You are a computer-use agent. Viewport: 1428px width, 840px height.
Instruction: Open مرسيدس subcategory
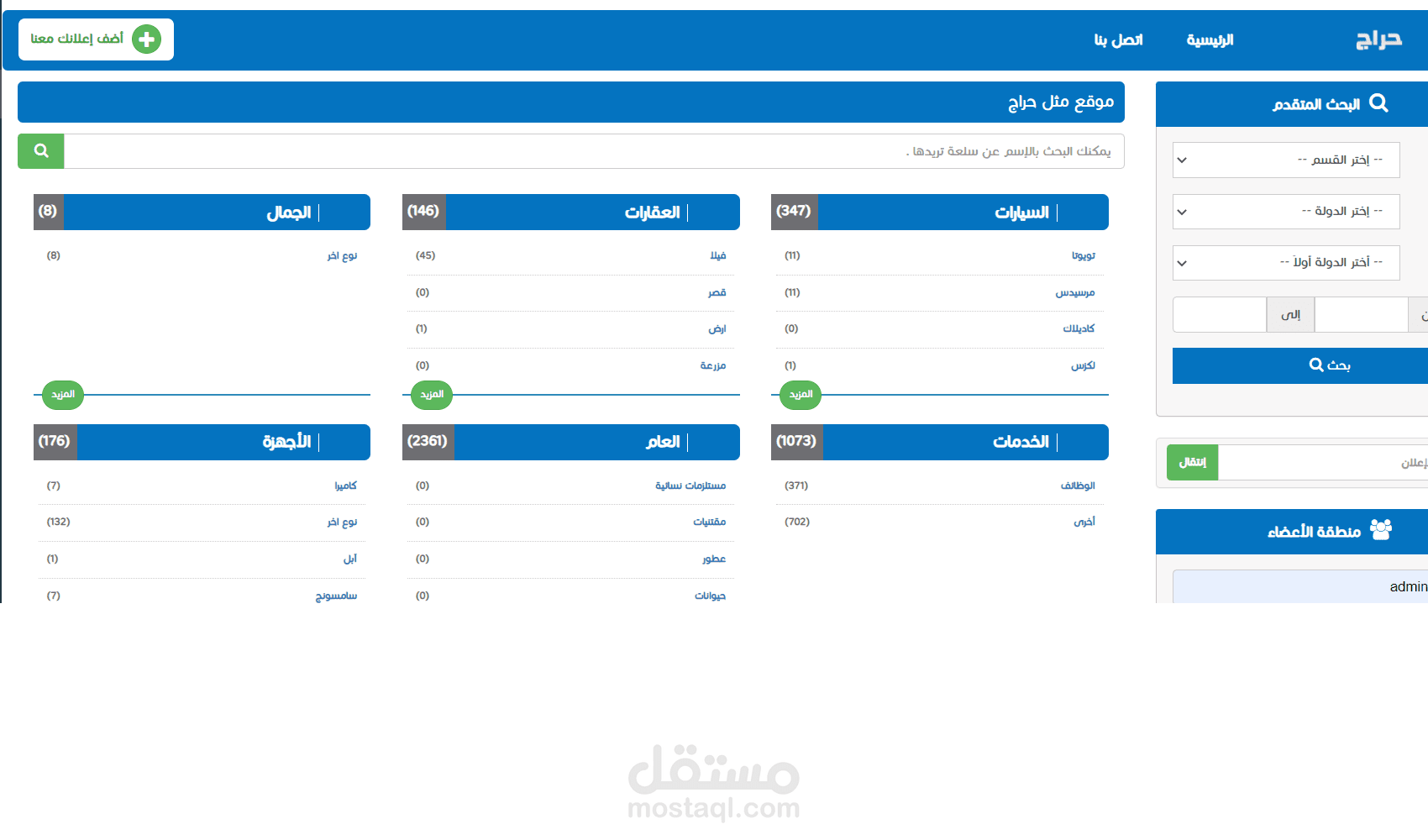pyautogui.click(x=1075, y=292)
